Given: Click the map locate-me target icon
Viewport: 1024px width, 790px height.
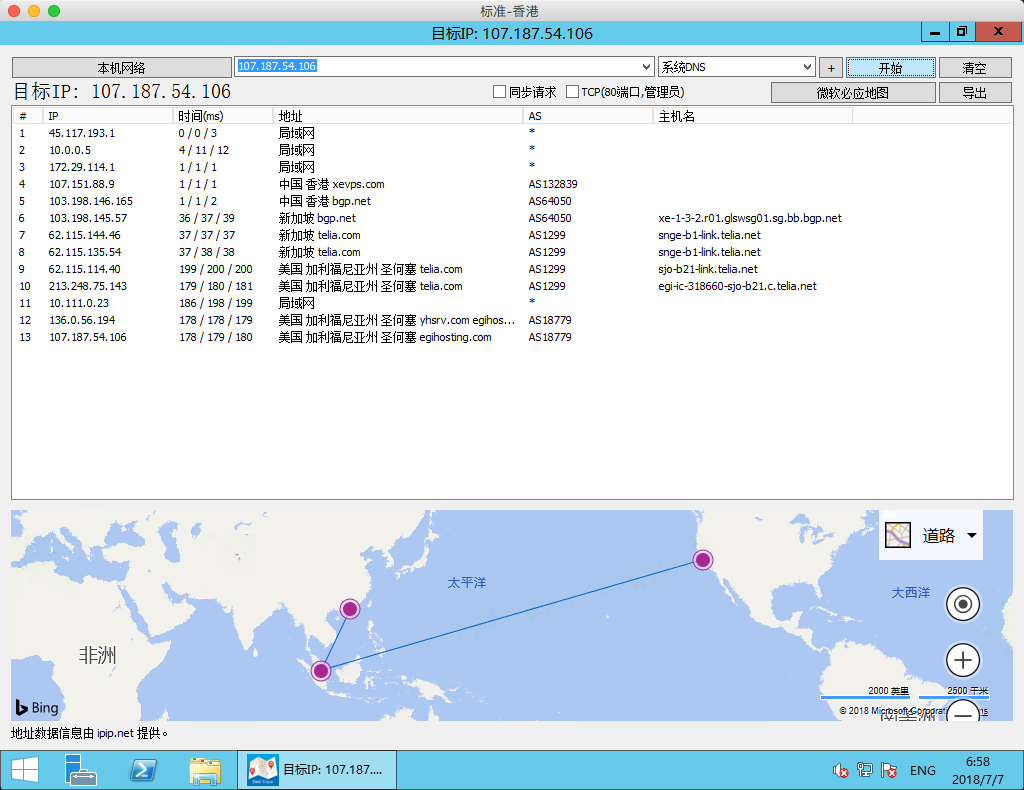Looking at the screenshot, I should pyautogui.click(x=963, y=604).
